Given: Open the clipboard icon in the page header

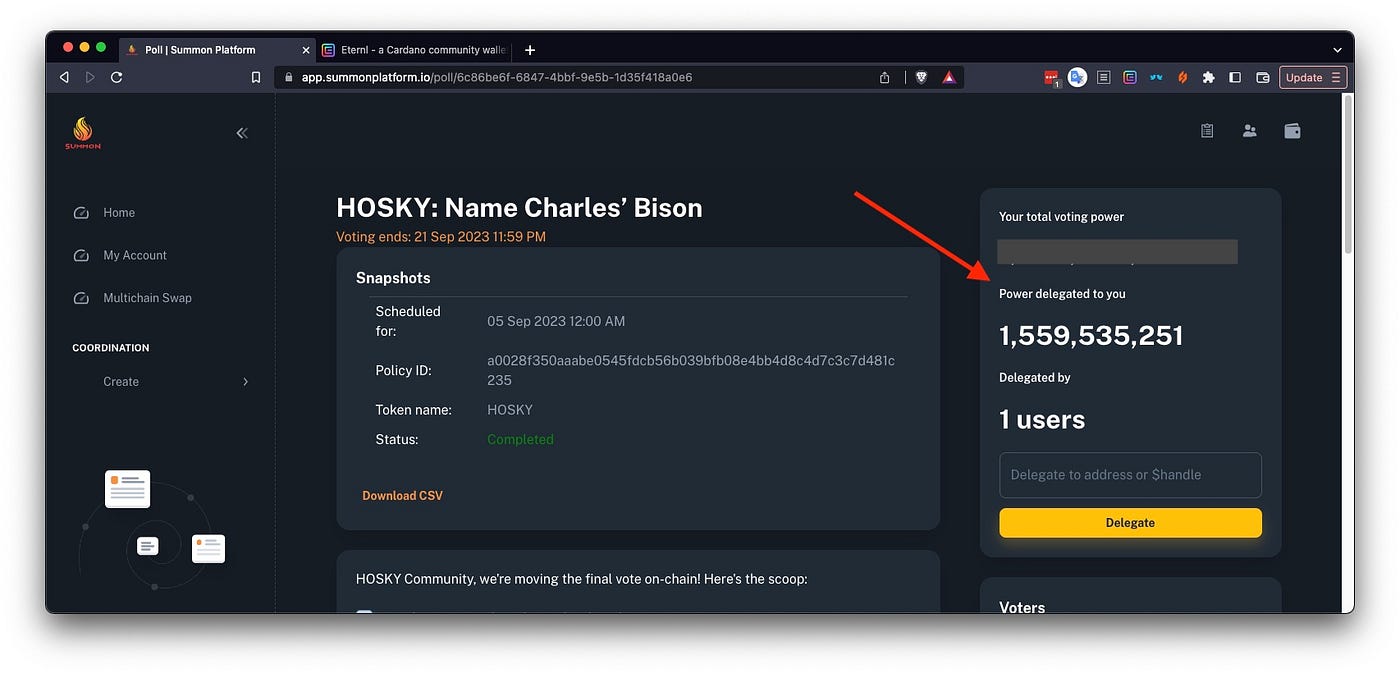Looking at the screenshot, I should point(1207,131).
